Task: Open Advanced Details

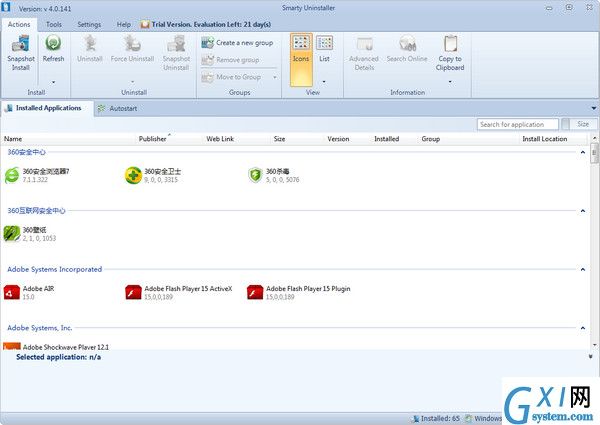Action: point(364,53)
